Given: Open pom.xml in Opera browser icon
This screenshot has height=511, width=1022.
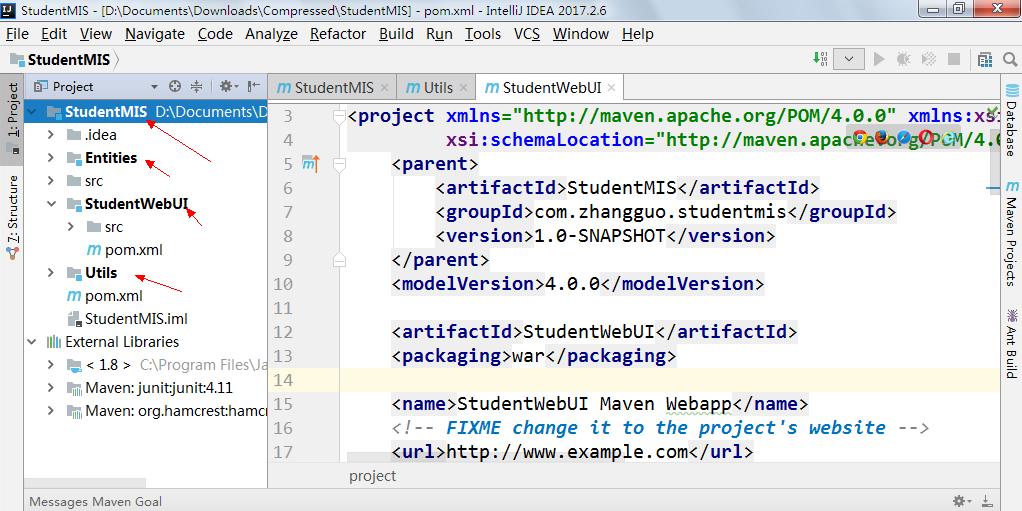Looking at the screenshot, I should (x=926, y=137).
